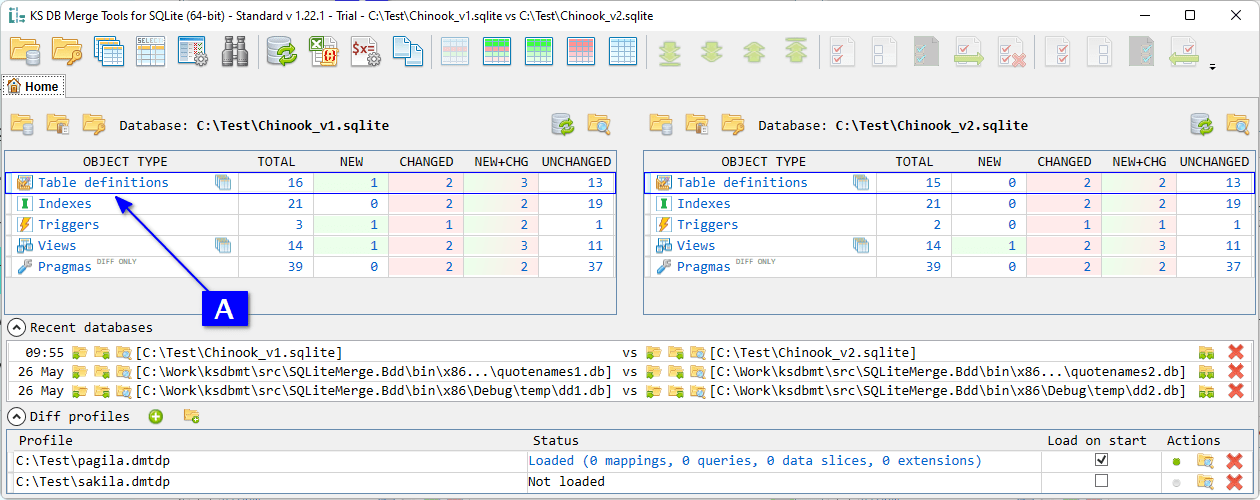This screenshot has width=1260, height=500.
Task: Click the copy documents toolbar icon
Action: [x=407, y=51]
